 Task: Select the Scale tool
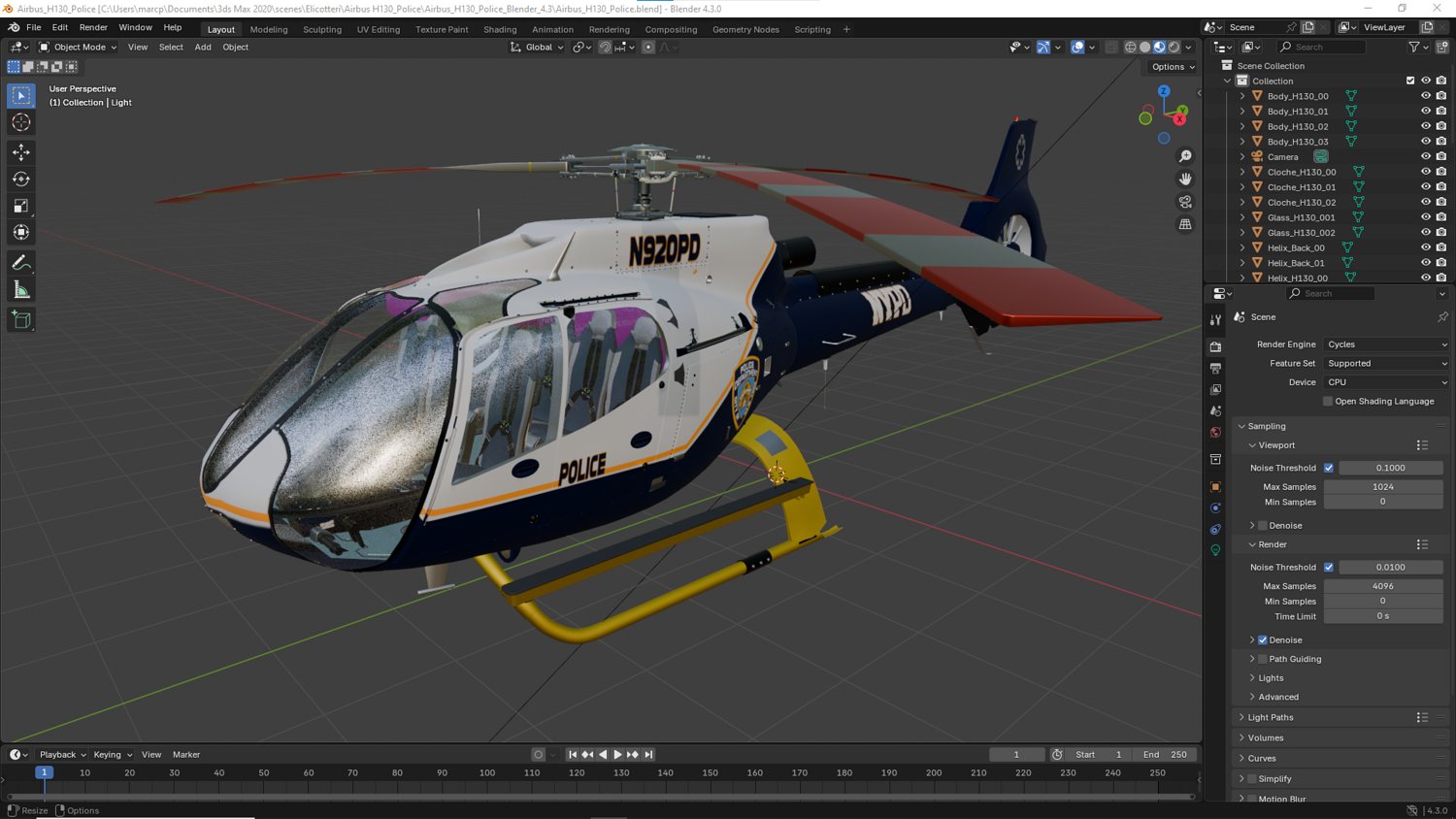21,206
